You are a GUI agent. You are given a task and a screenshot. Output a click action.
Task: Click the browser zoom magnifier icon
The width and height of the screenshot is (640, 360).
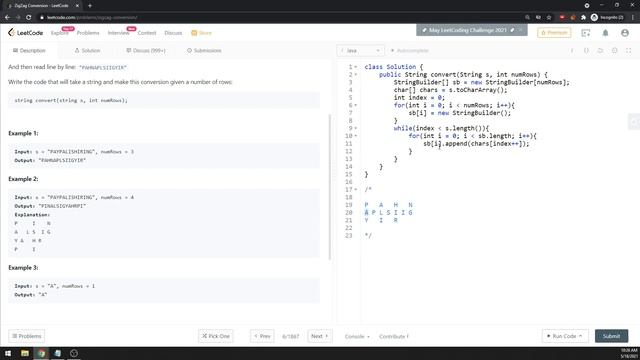point(527,18)
